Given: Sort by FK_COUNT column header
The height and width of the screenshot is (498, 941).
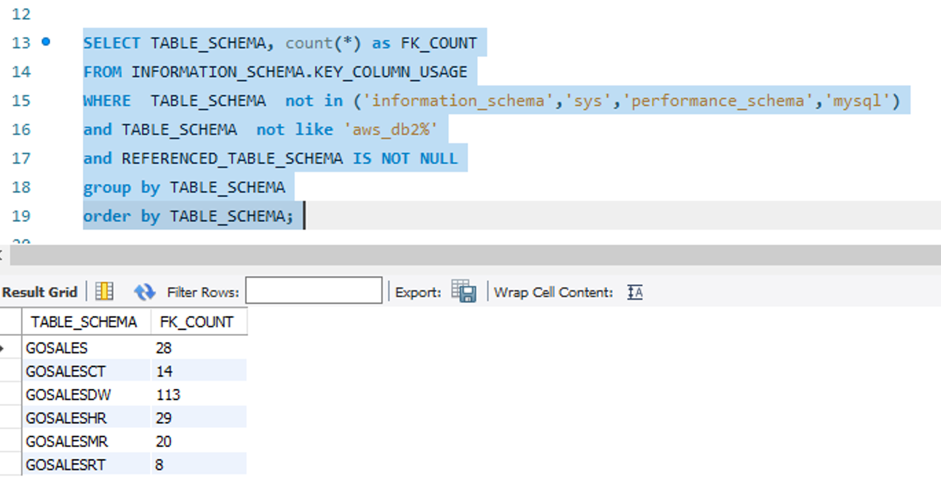Looking at the screenshot, I should pos(199,322).
